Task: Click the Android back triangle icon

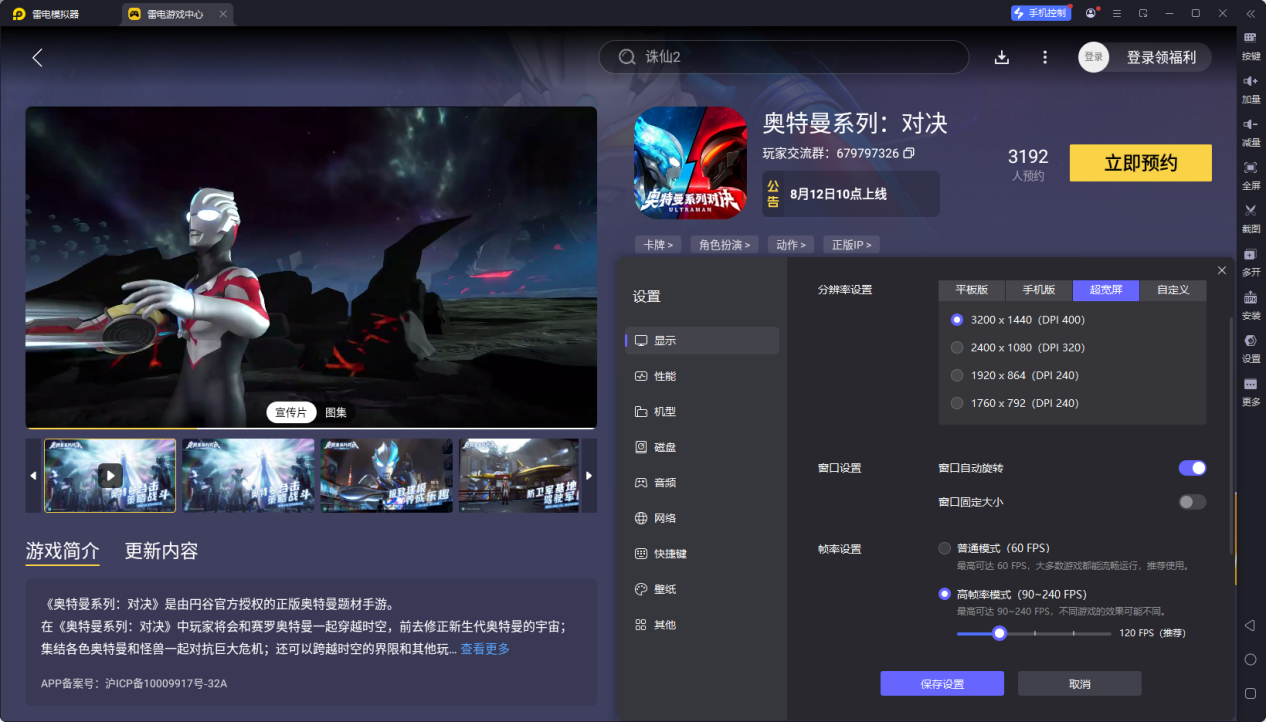Action: 1250,625
